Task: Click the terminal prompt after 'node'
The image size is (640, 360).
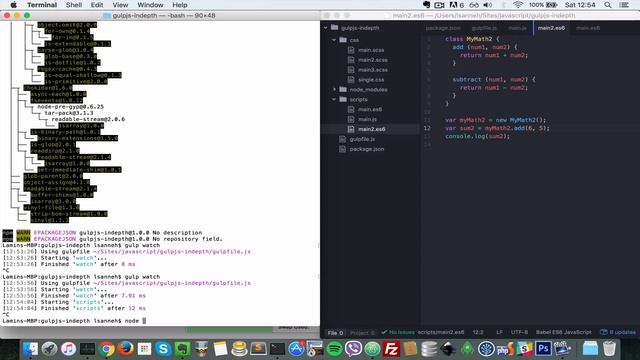Action: coord(144,321)
